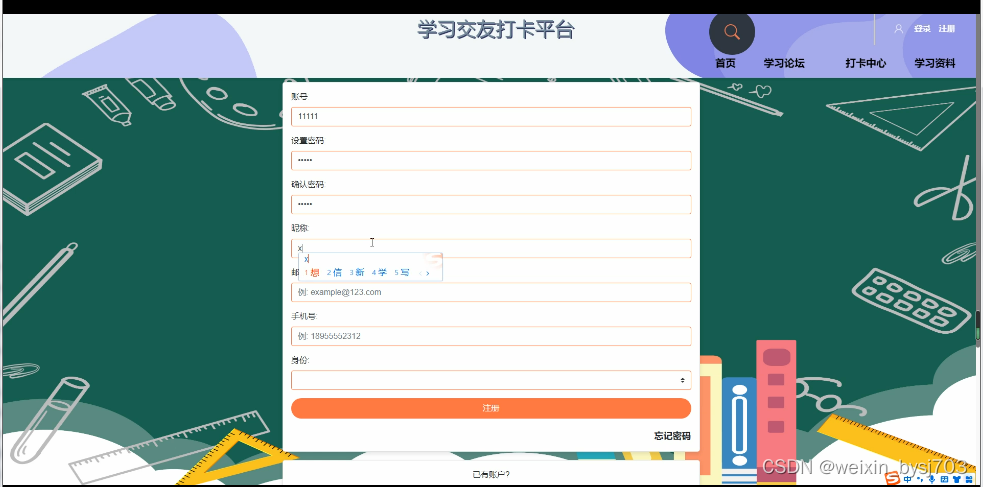Click the user profile icon beside 登录
Viewport: 983px width, 487px height.
tap(898, 29)
